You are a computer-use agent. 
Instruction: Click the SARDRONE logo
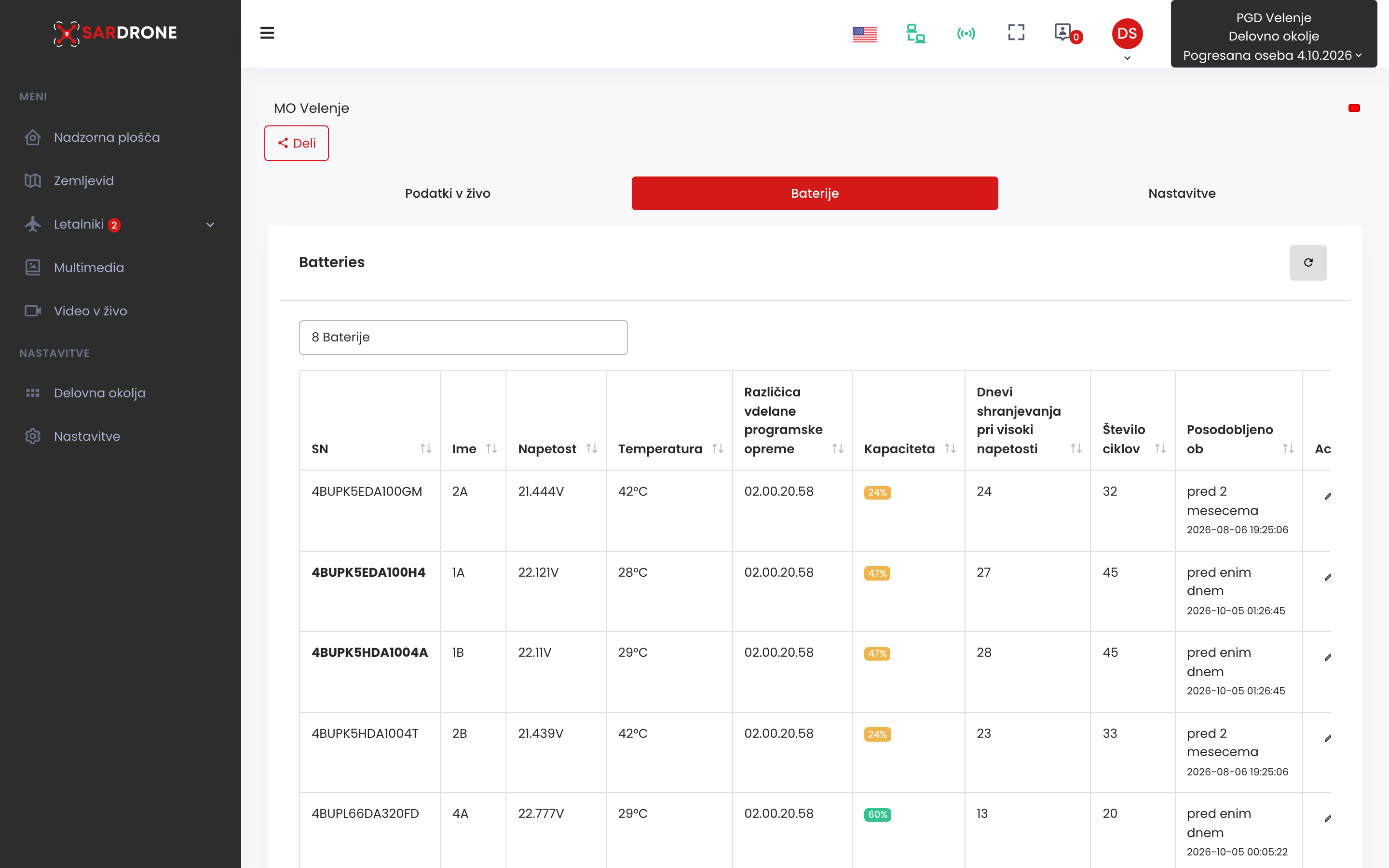[115, 33]
